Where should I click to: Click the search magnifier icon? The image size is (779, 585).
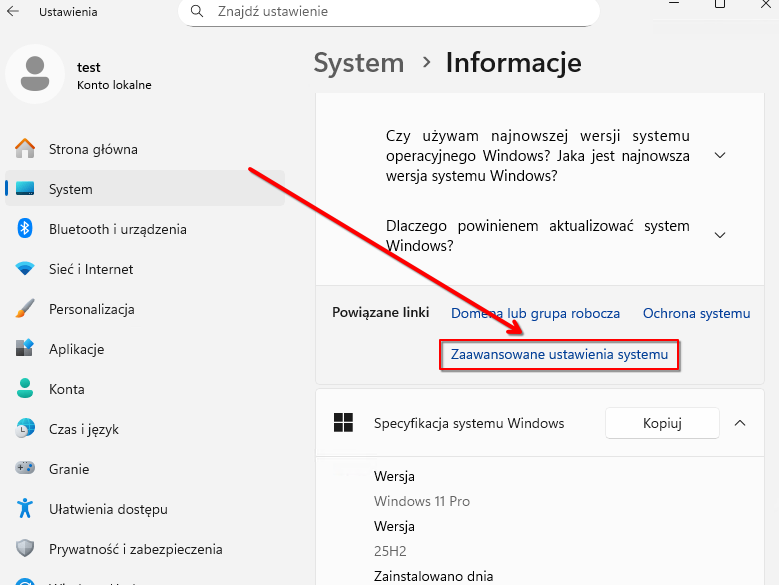[x=197, y=12]
